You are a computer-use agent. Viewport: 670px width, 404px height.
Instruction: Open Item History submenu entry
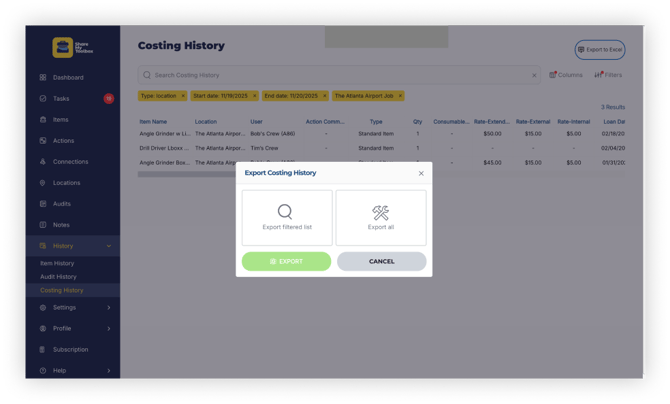click(x=57, y=263)
